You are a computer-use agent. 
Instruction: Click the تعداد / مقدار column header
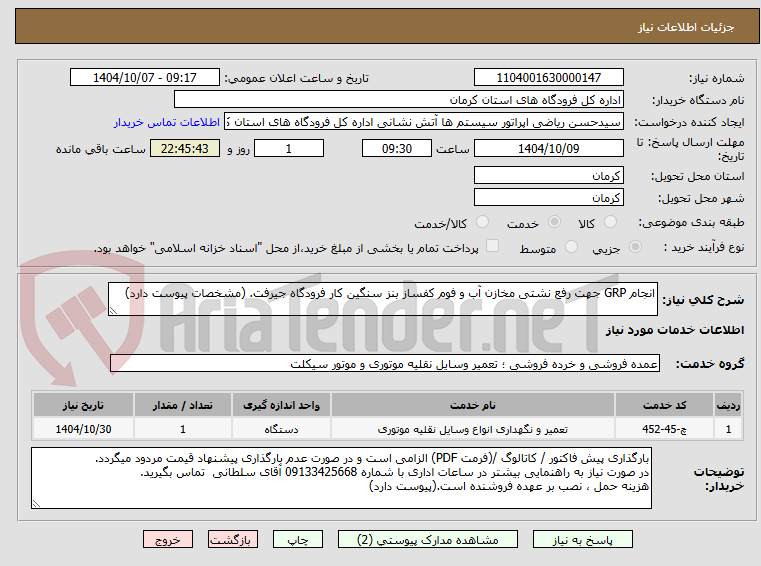(x=182, y=405)
